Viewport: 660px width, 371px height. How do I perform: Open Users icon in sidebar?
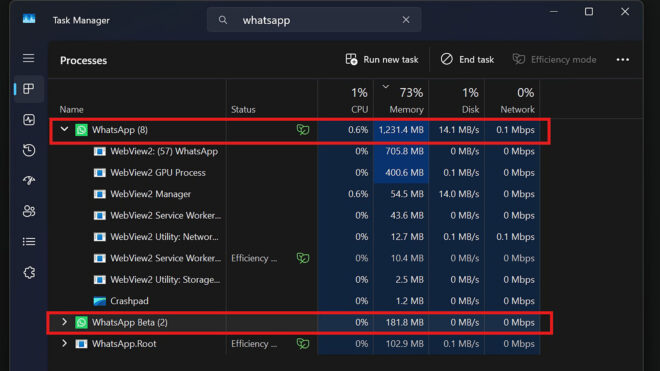(29, 211)
